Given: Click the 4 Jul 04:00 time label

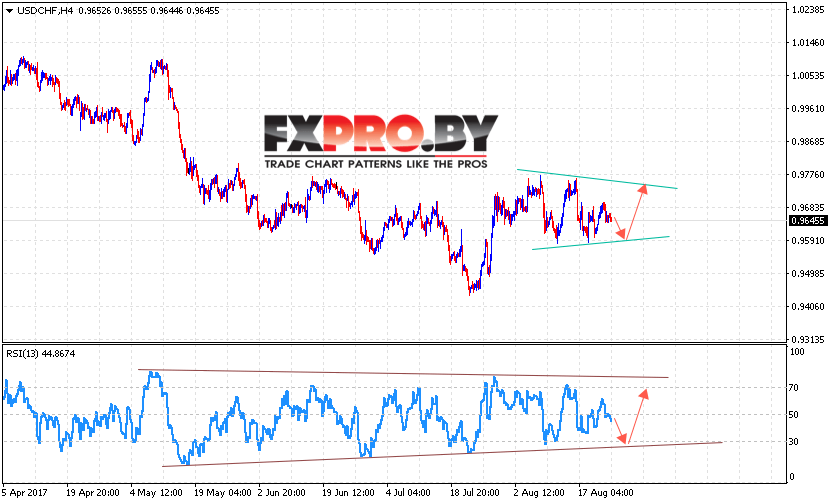Looking at the screenshot, I should [408, 493].
